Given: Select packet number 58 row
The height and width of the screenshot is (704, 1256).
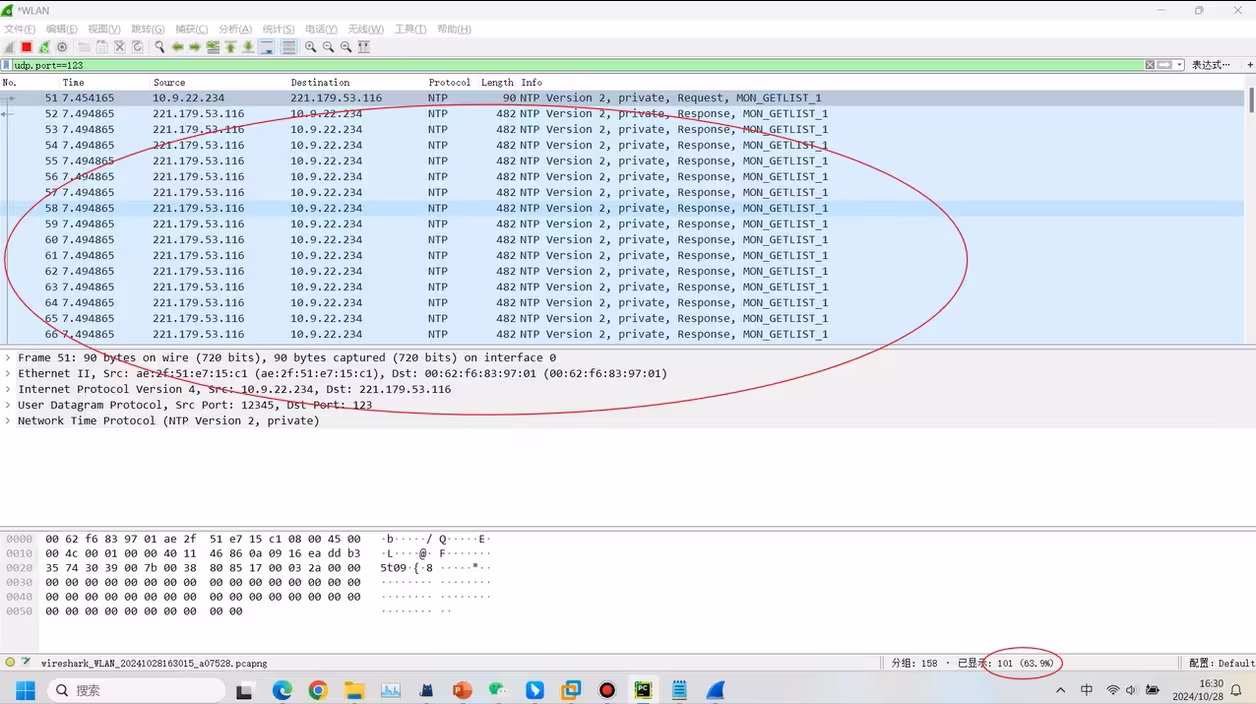Looking at the screenshot, I should pos(624,208).
